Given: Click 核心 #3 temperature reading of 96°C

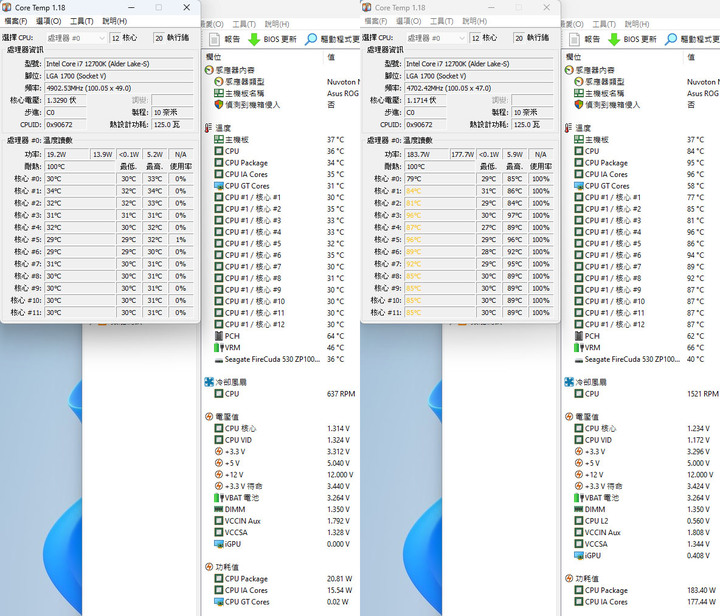Looking at the screenshot, I should pos(440,215).
